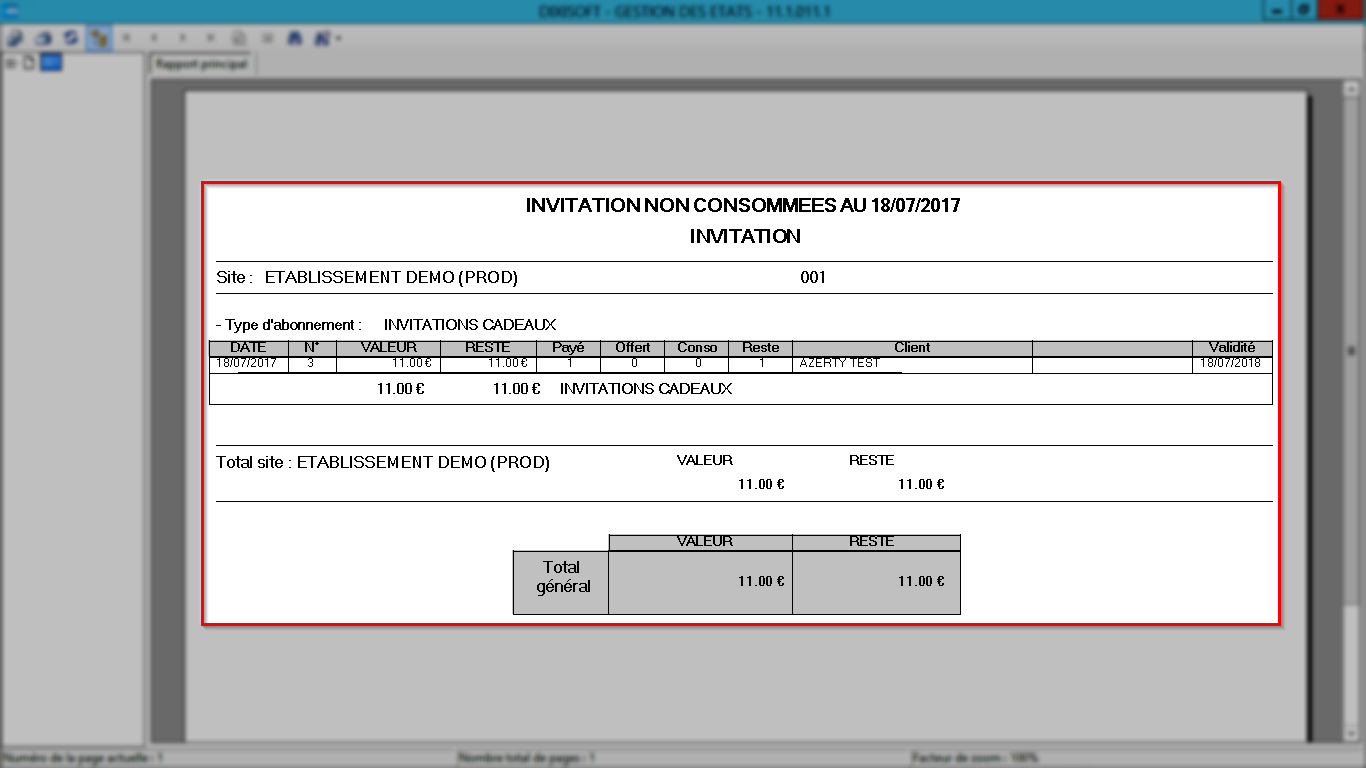Click the report title INVITATION NON CONSOMMEES
Image resolution: width=1366 pixels, height=768 pixels.
[743, 206]
